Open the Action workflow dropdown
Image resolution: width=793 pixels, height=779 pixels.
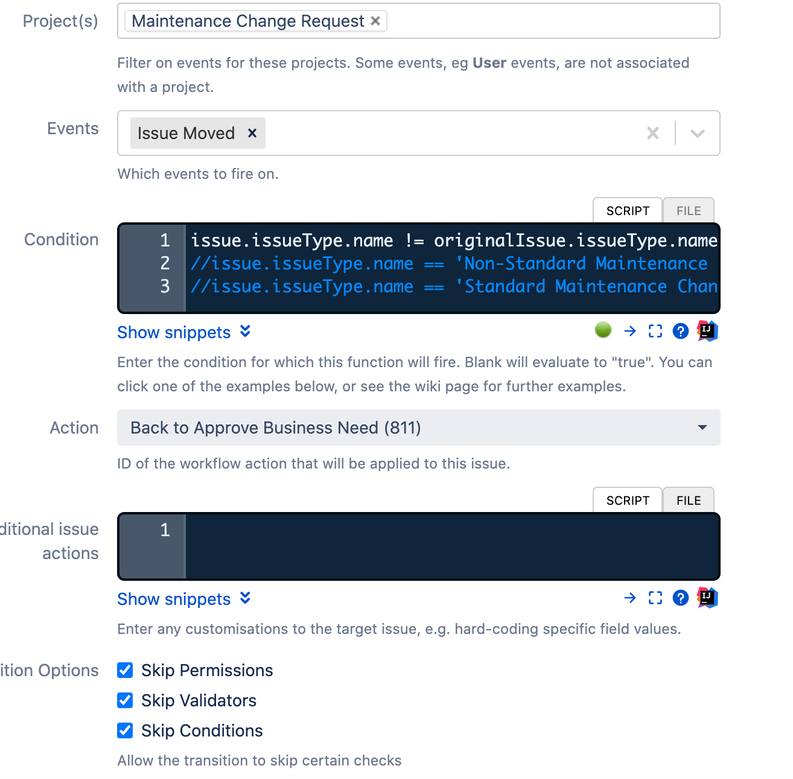tap(419, 427)
